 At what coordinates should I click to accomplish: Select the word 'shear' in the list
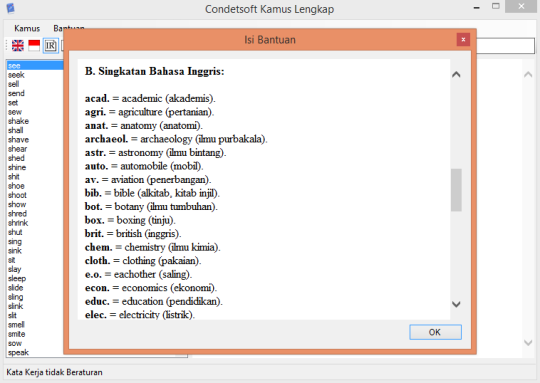(17, 149)
